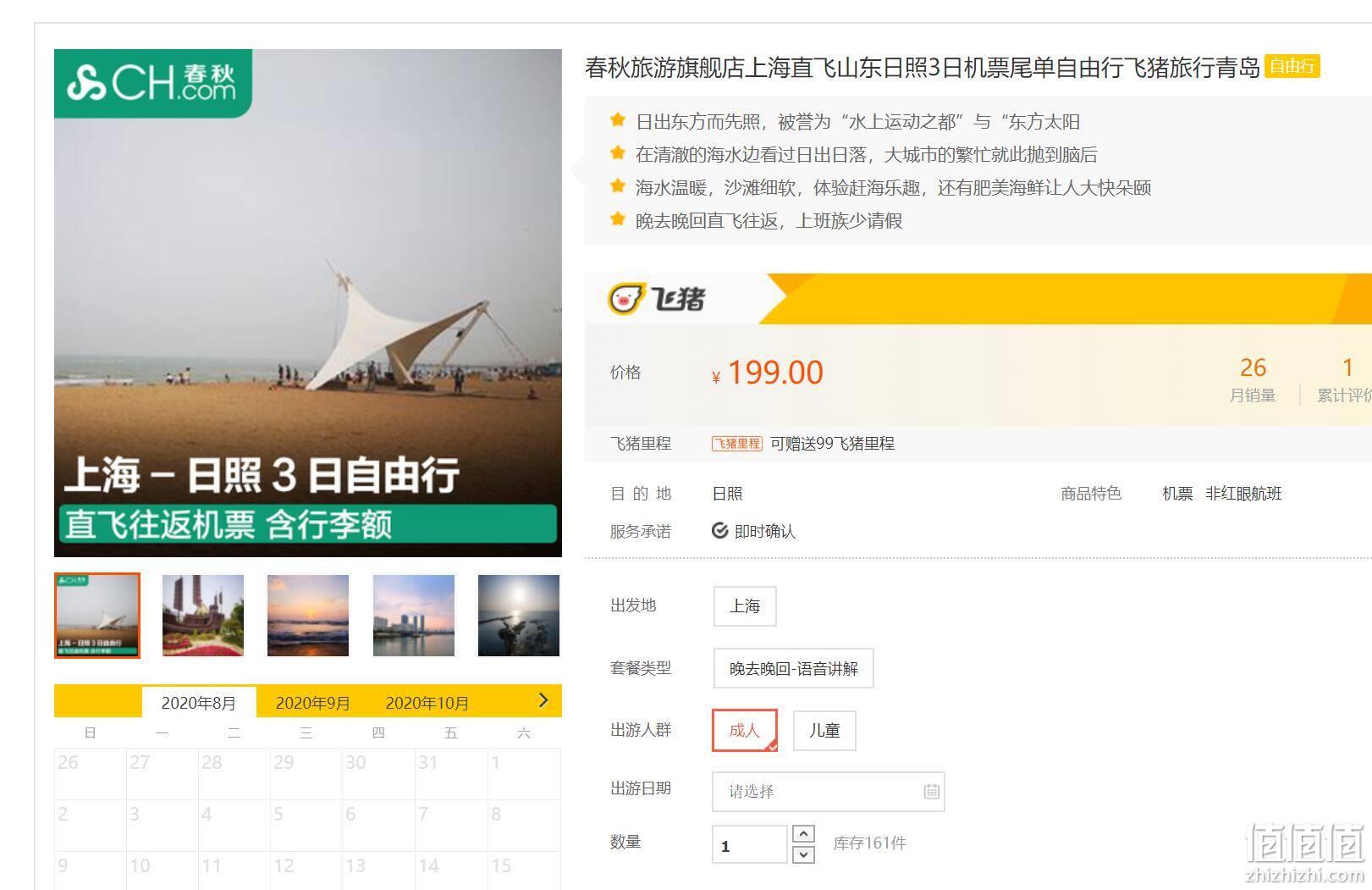Click the price ¥199.00
Image resolution: width=1372 pixels, height=890 pixels.
(x=768, y=373)
